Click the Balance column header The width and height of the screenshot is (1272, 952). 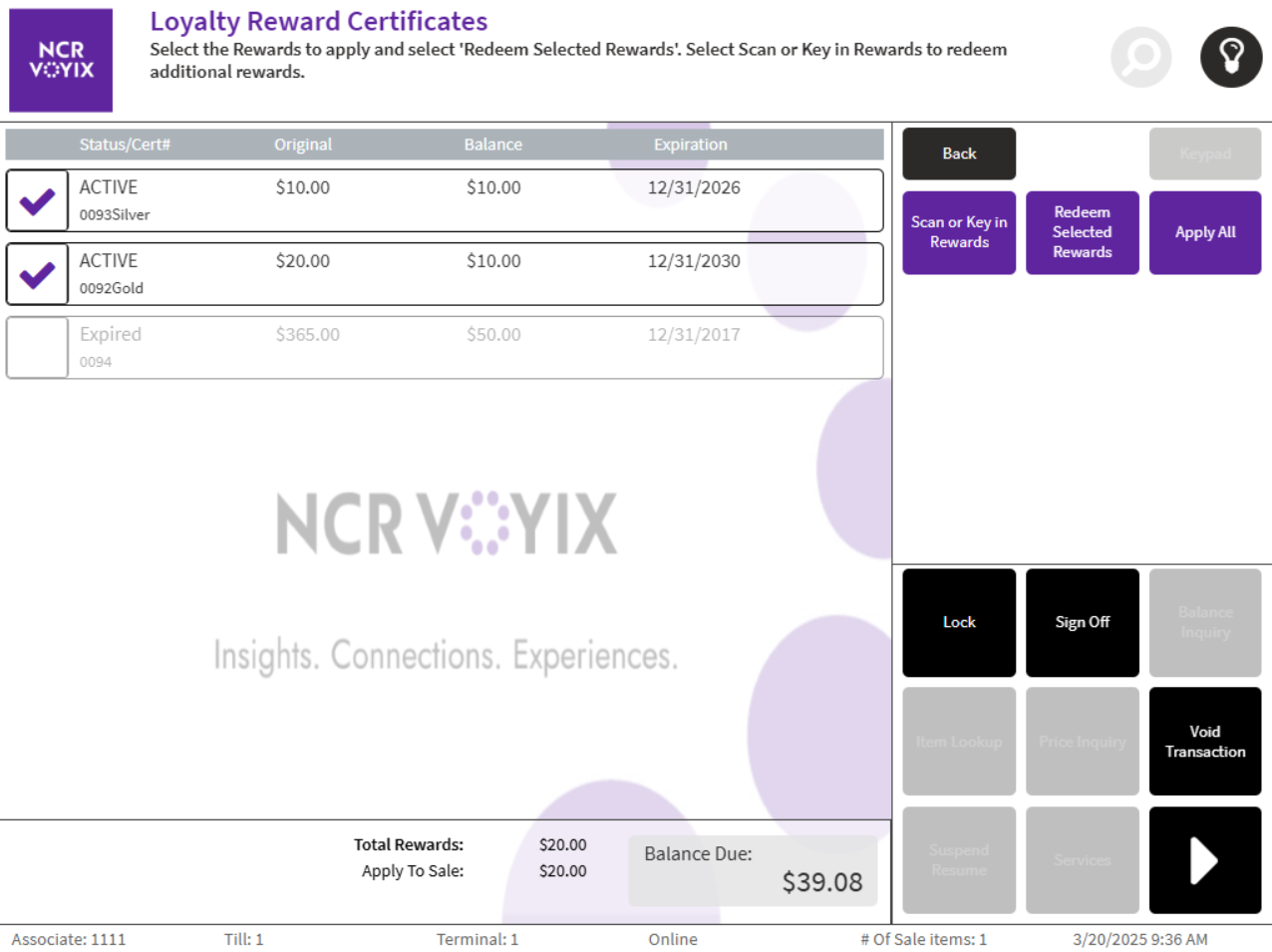pyautogui.click(x=492, y=145)
